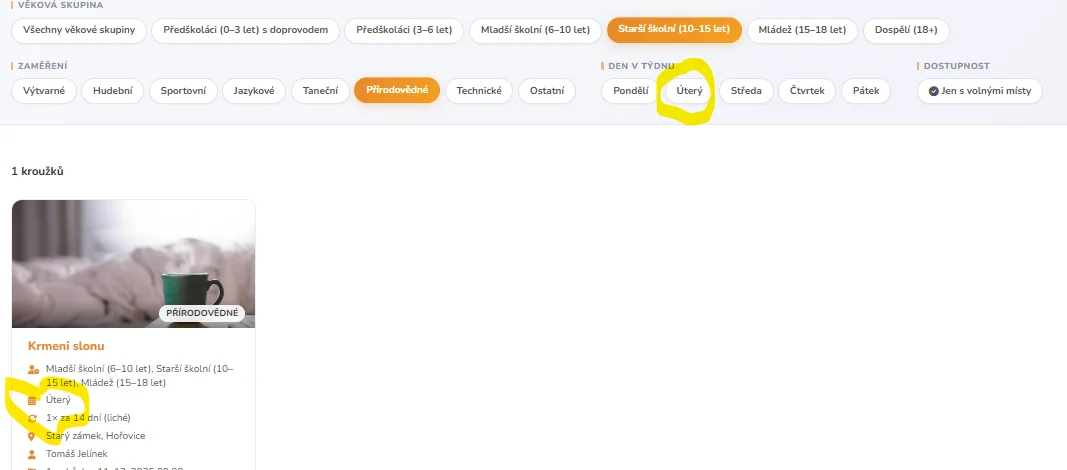Open the 'Krmeni slonu' club title link
The image size is (1067, 470).
click(x=66, y=346)
